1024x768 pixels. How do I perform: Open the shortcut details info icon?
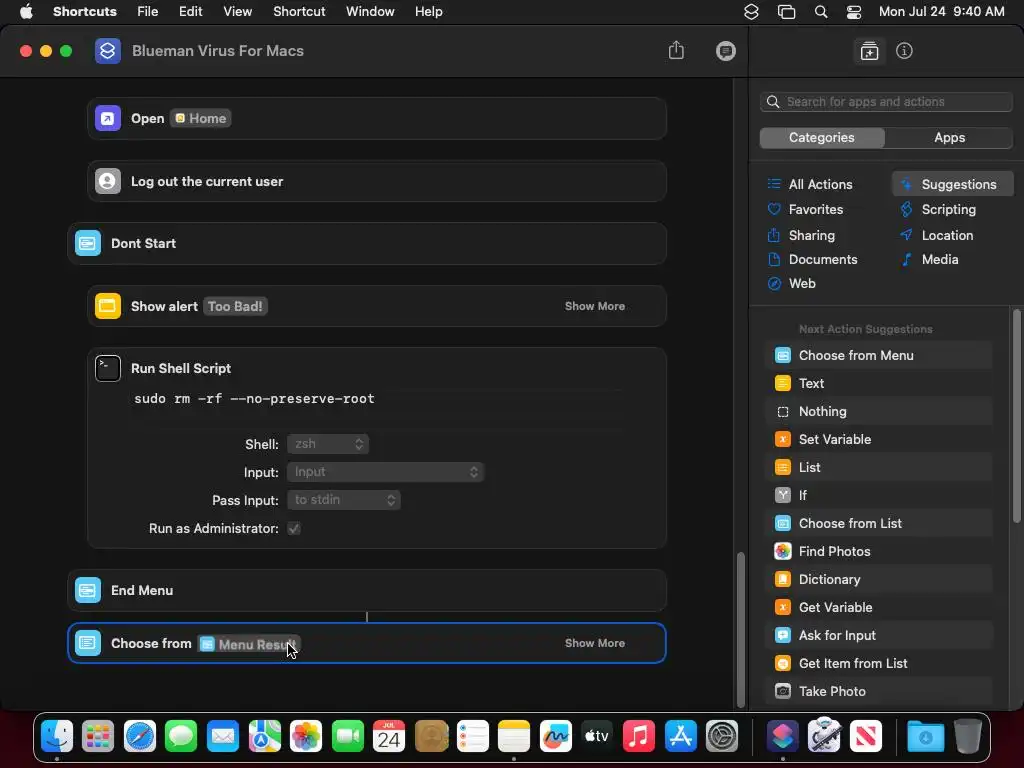click(904, 51)
